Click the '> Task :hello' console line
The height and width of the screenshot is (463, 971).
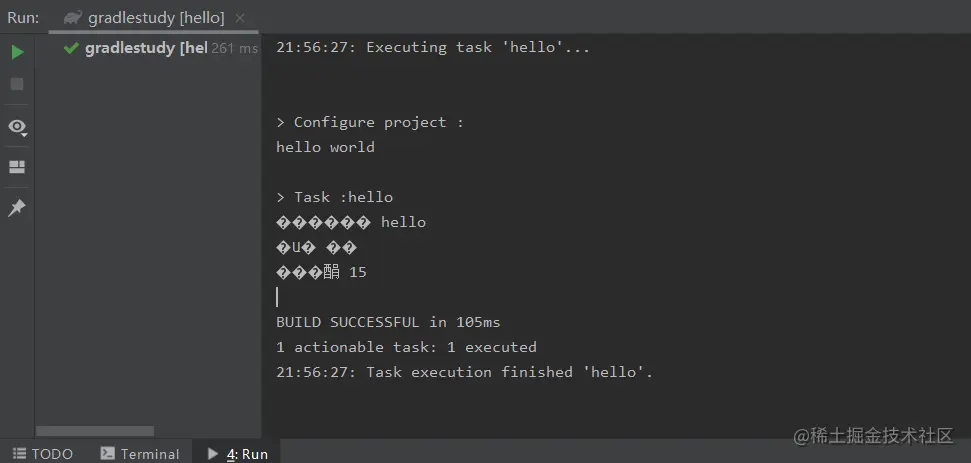[335, 197]
